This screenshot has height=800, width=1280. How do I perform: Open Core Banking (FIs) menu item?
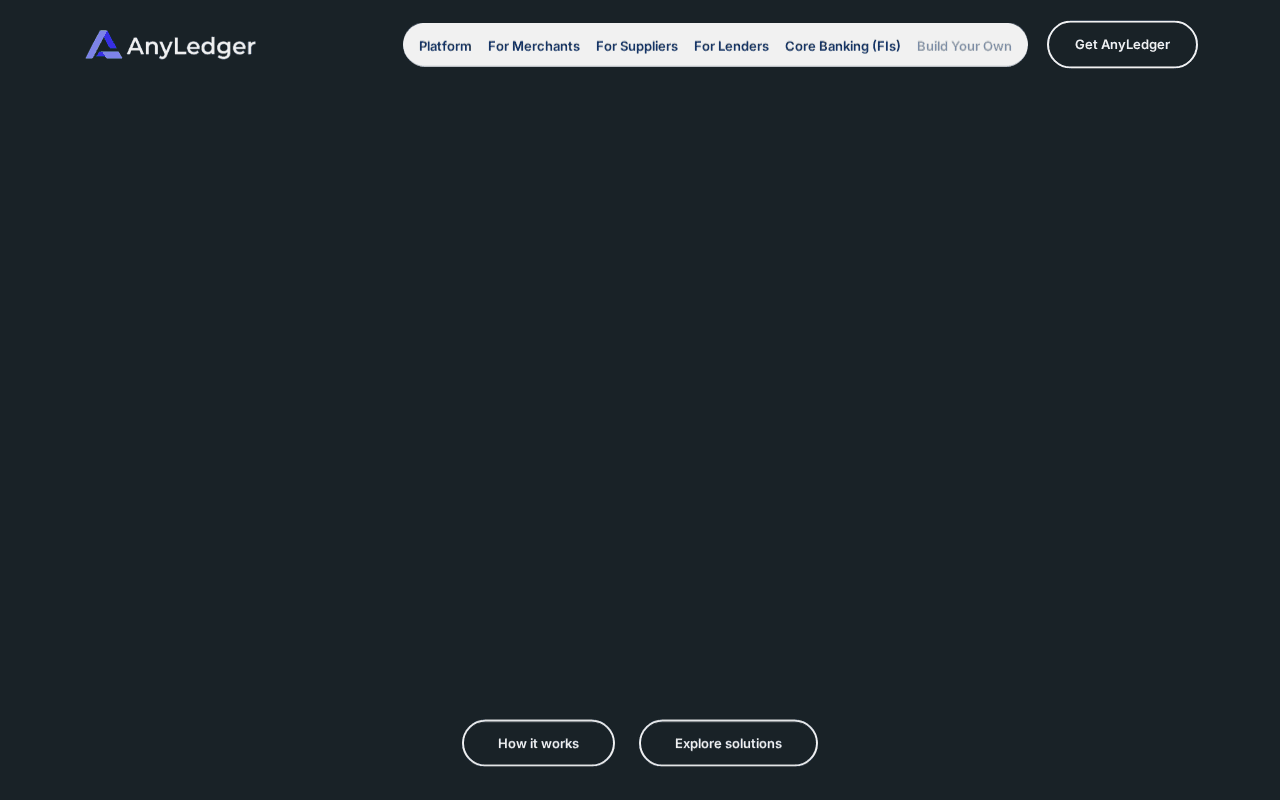tap(843, 46)
